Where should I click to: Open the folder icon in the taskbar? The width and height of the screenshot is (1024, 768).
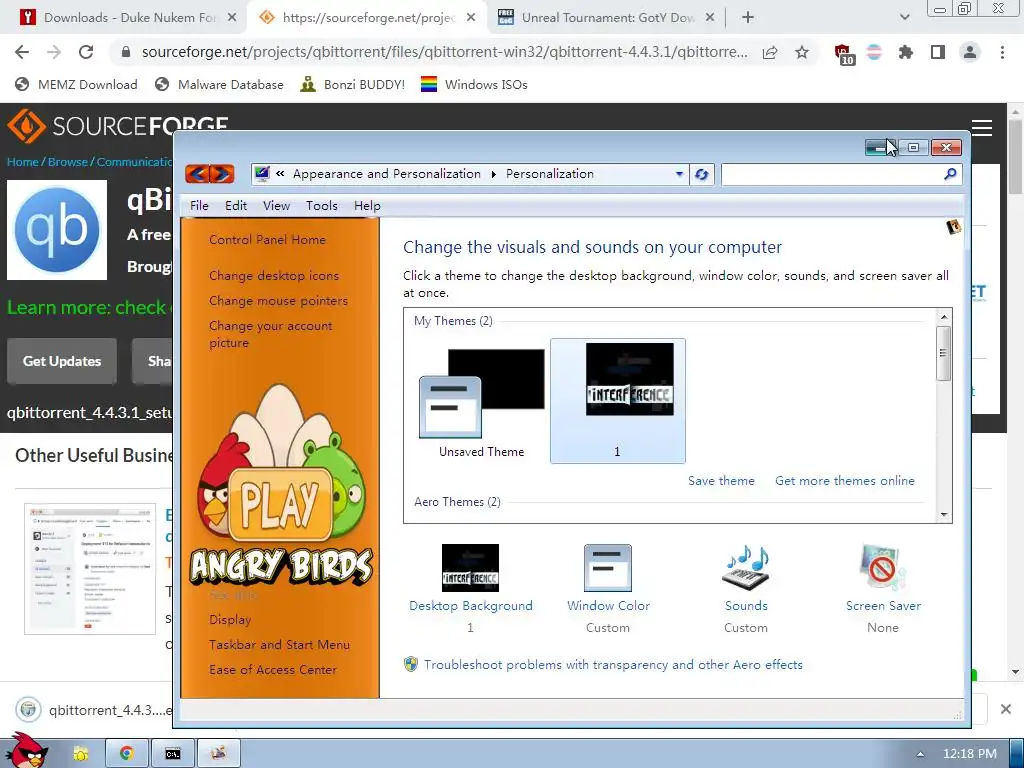click(x=81, y=754)
